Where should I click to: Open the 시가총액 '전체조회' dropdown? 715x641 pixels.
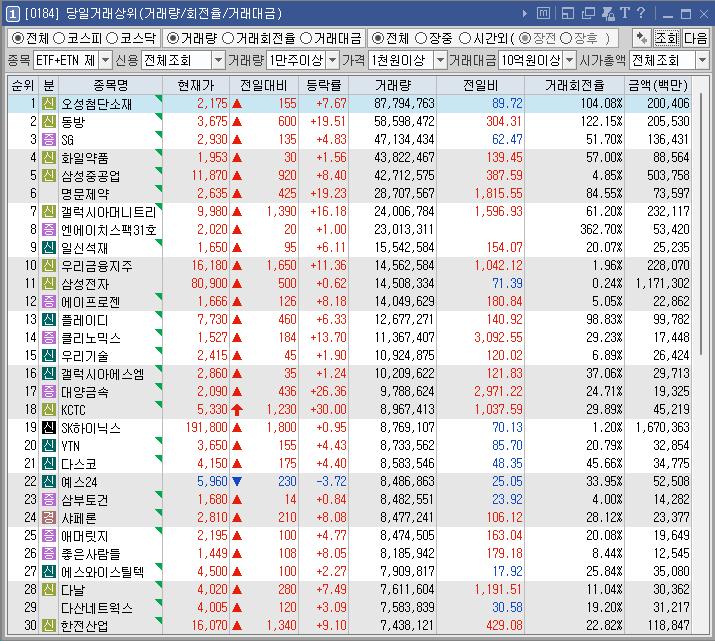pyautogui.click(x=702, y=60)
